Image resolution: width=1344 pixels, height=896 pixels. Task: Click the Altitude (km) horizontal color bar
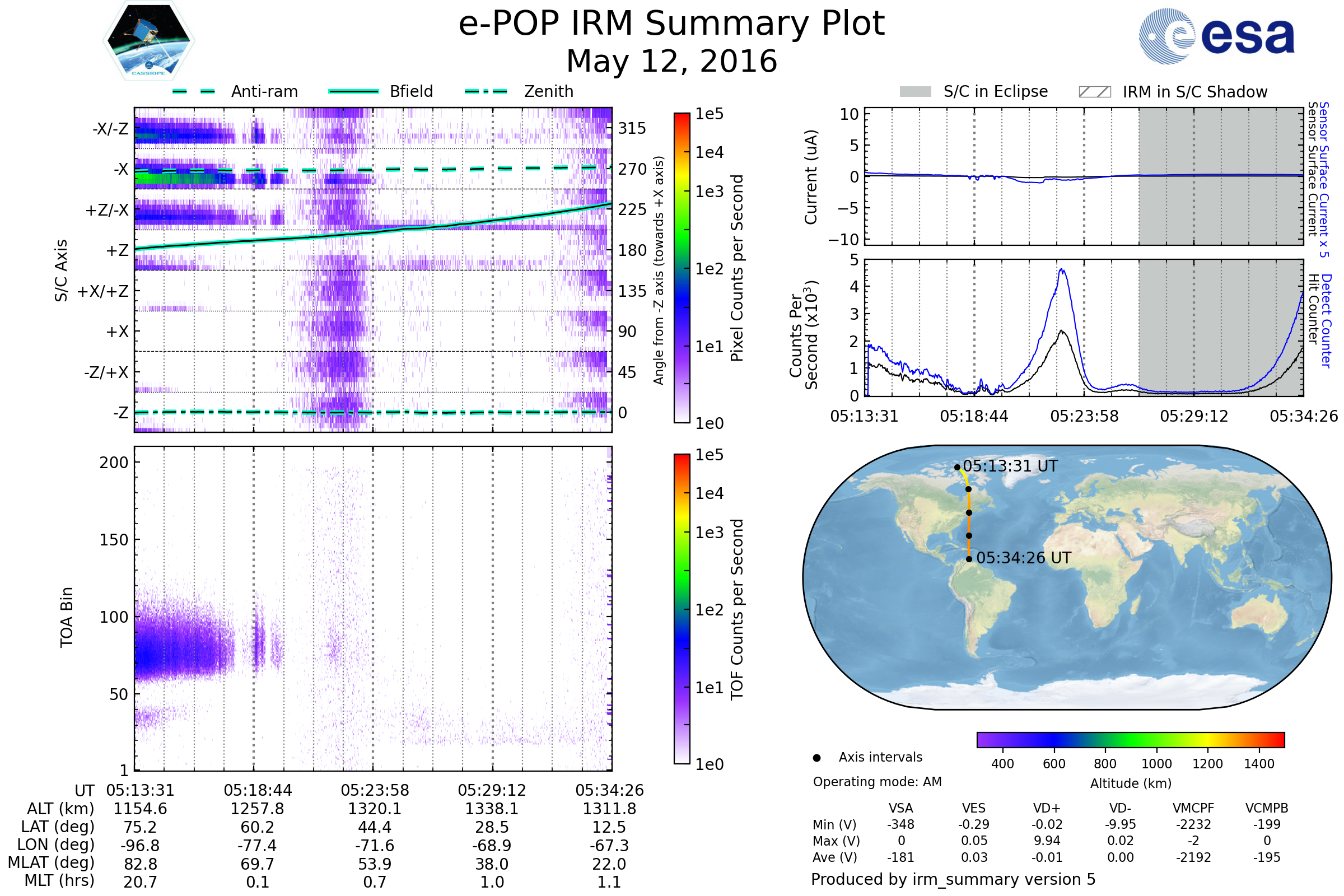[1130, 739]
